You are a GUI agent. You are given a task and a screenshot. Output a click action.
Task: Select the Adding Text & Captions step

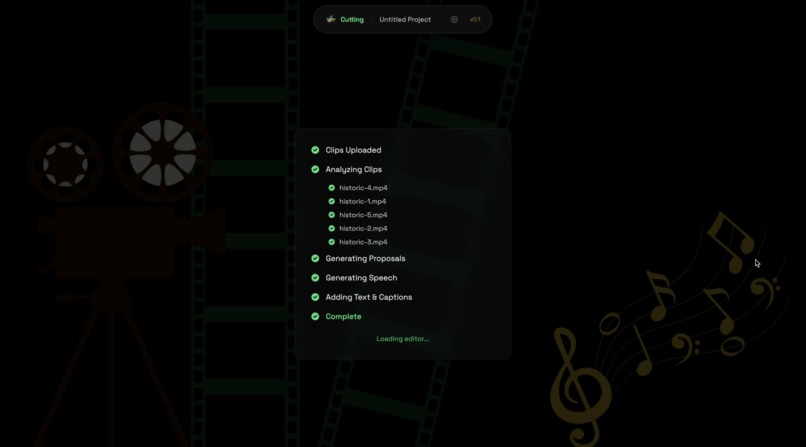(x=369, y=297)
